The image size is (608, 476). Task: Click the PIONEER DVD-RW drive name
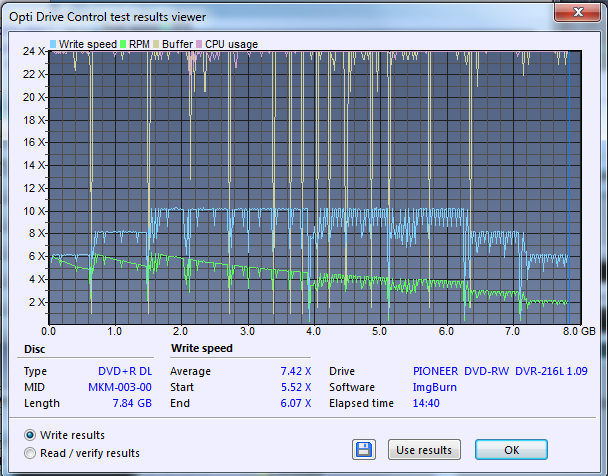pyautogui.click(x=461, y=370)
